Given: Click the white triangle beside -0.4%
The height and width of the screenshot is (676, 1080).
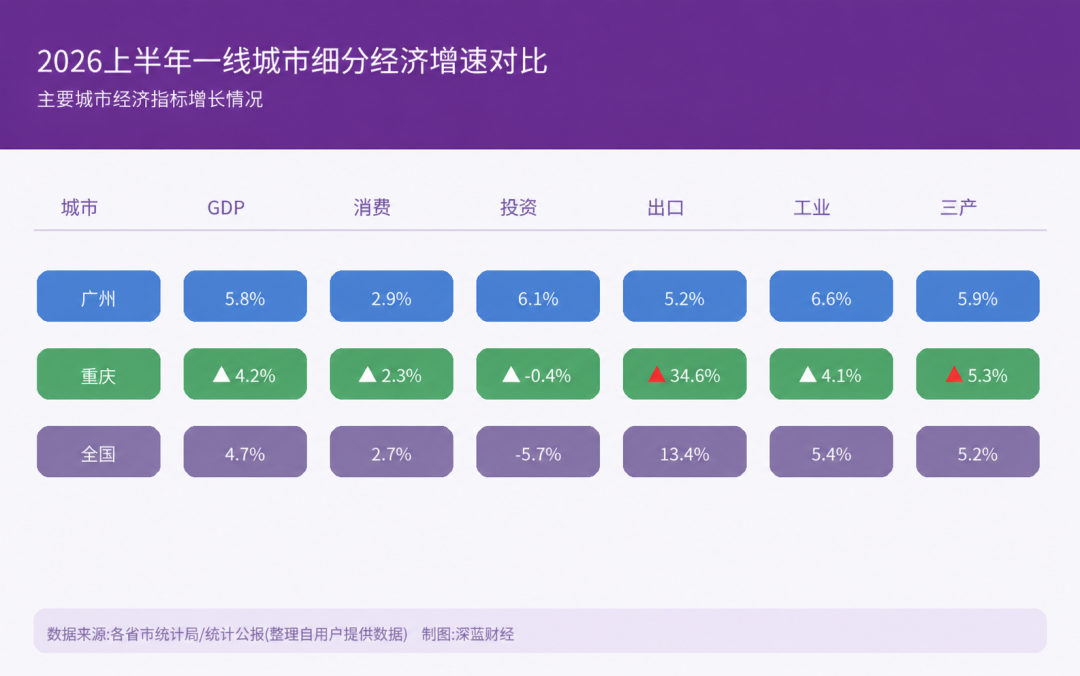Looking at the screenshot, I should (511, 374).
